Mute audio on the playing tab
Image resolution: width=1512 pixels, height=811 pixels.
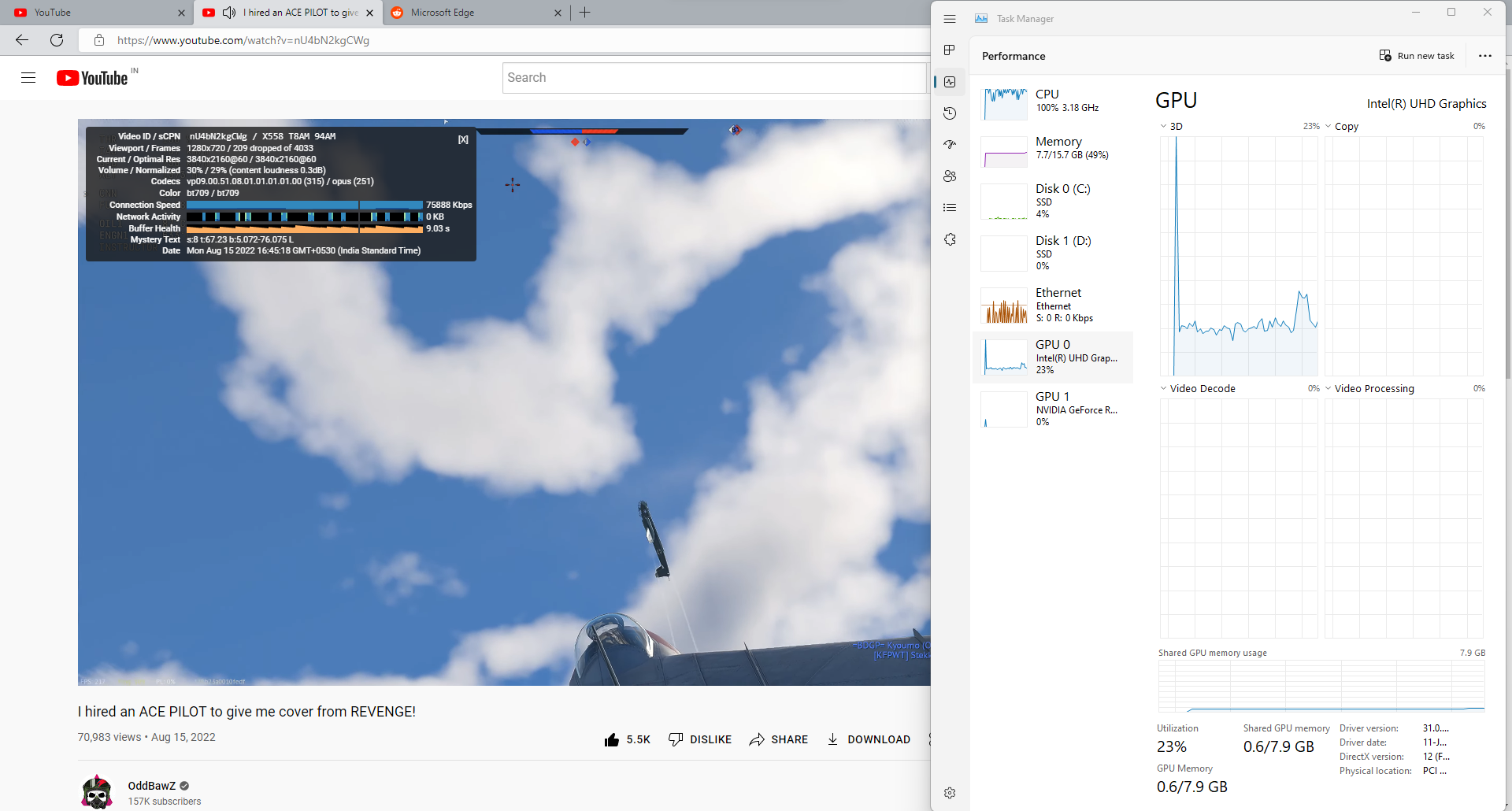(229, 13)
